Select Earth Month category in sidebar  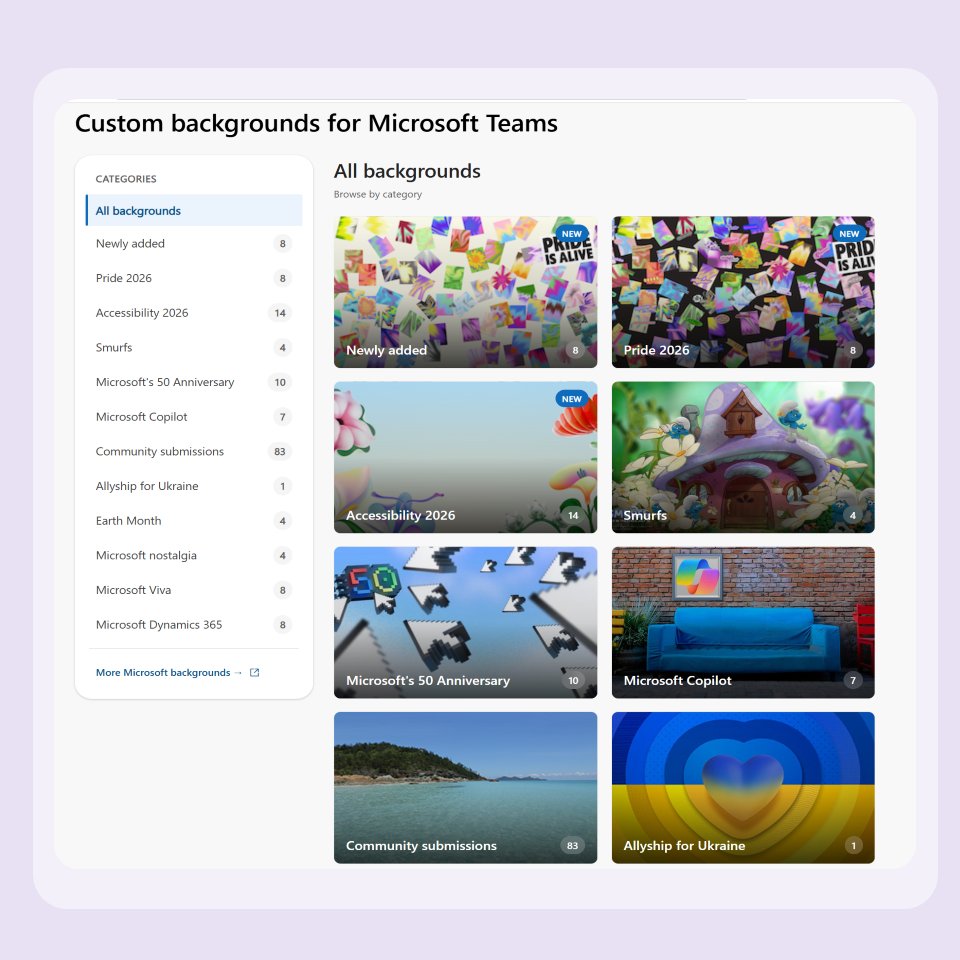tap(194, 521)
